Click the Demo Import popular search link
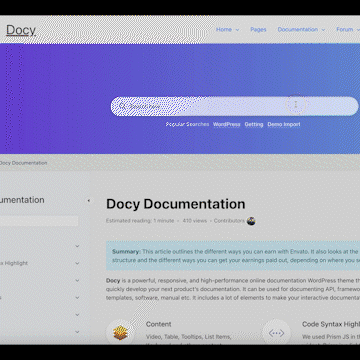 point(284,124)
